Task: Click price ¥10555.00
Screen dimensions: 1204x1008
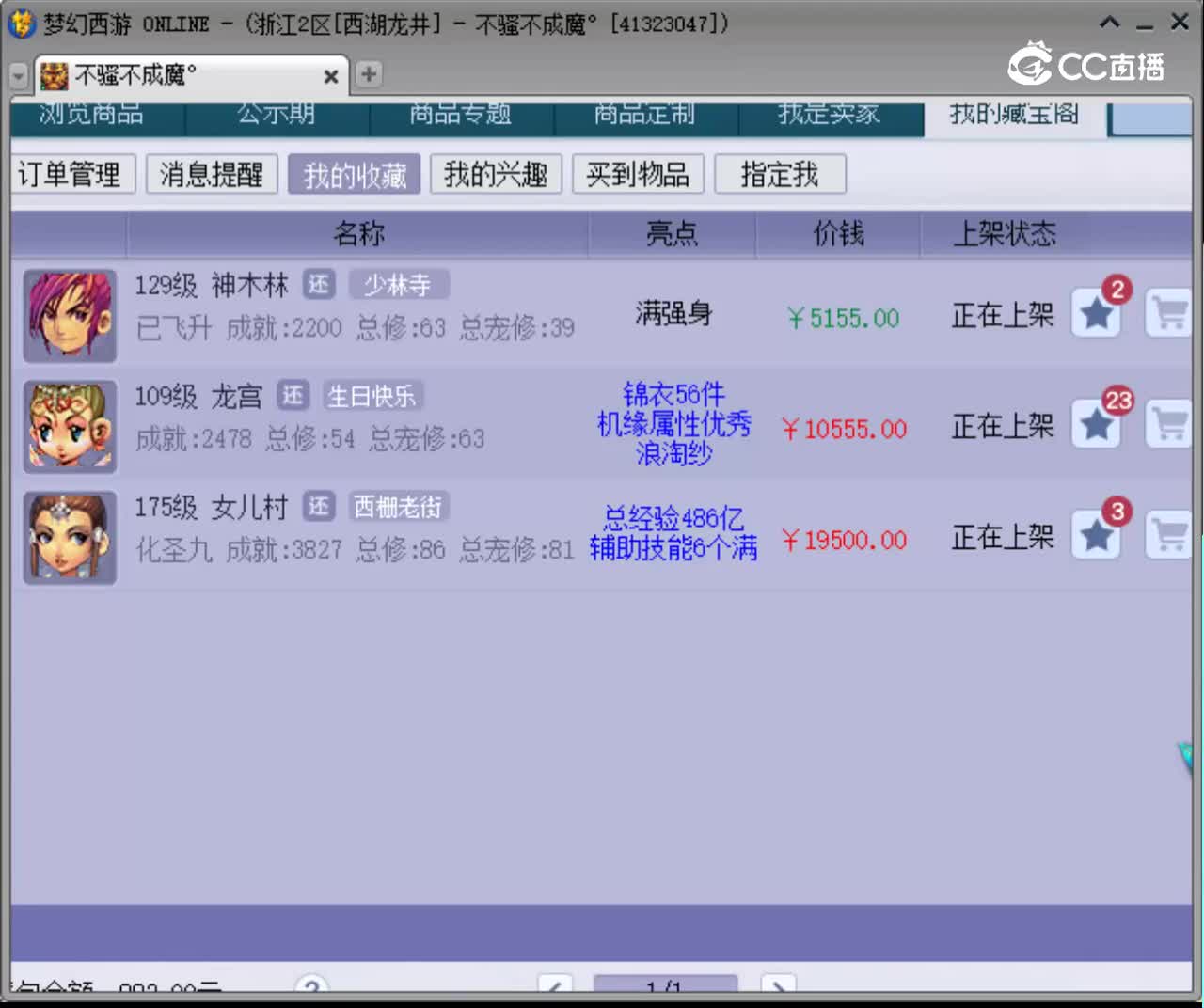Action: 844,430
